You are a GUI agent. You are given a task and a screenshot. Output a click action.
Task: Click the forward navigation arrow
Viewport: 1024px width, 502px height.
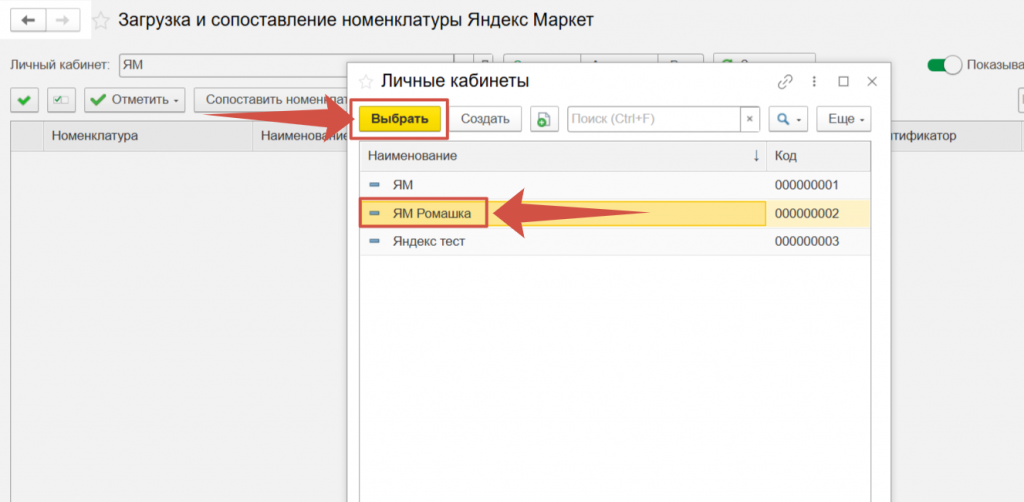click(x=62, y=20)
